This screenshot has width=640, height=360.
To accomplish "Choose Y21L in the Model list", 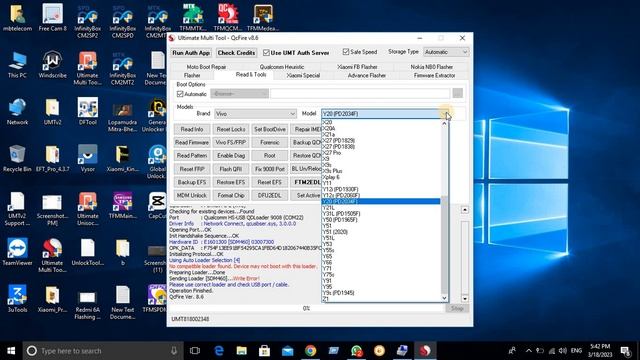I will 381,208.
